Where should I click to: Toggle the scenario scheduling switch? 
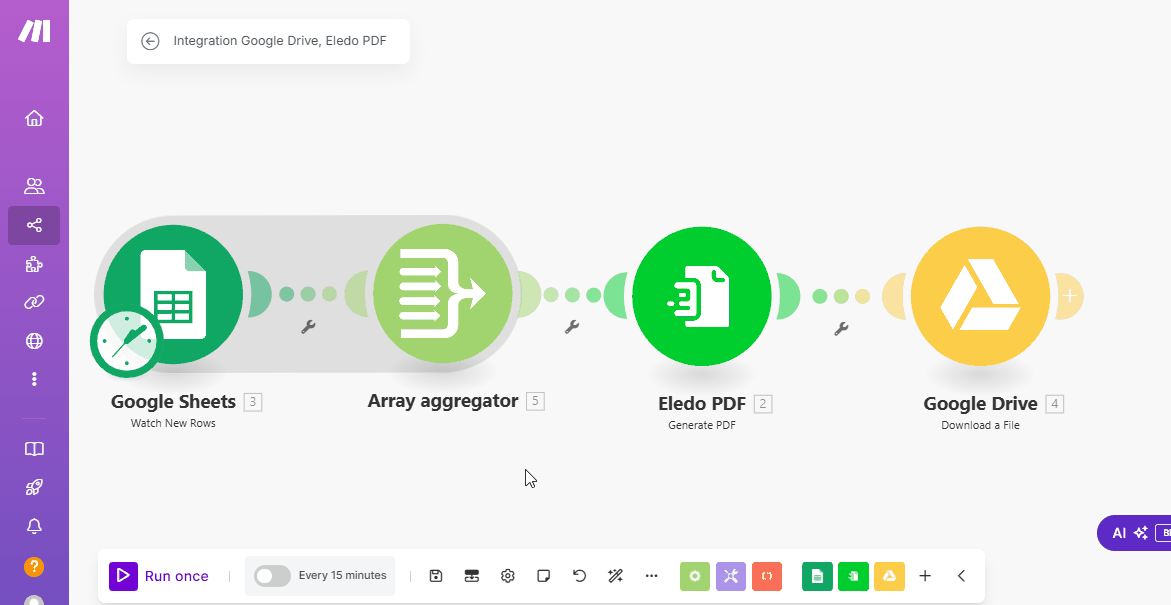[272, 576]
